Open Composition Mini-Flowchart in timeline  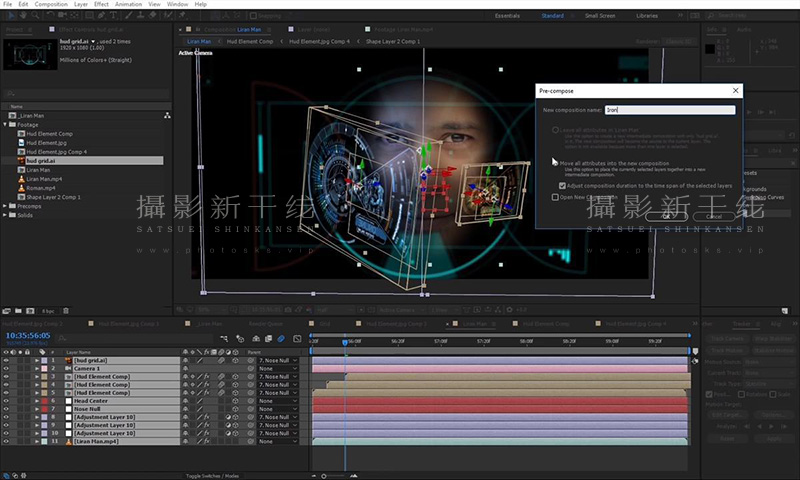click(x=224, y=338)
